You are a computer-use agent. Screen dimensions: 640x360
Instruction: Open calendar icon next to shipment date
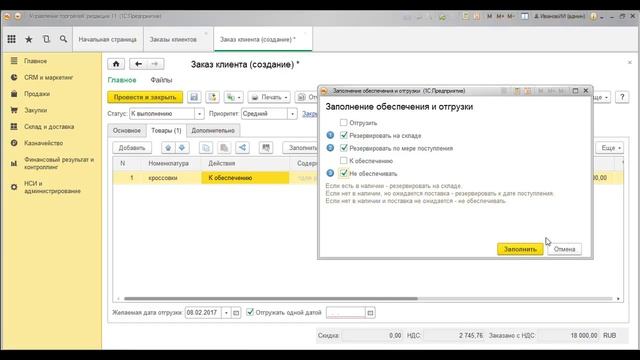(x=236, y=313)
